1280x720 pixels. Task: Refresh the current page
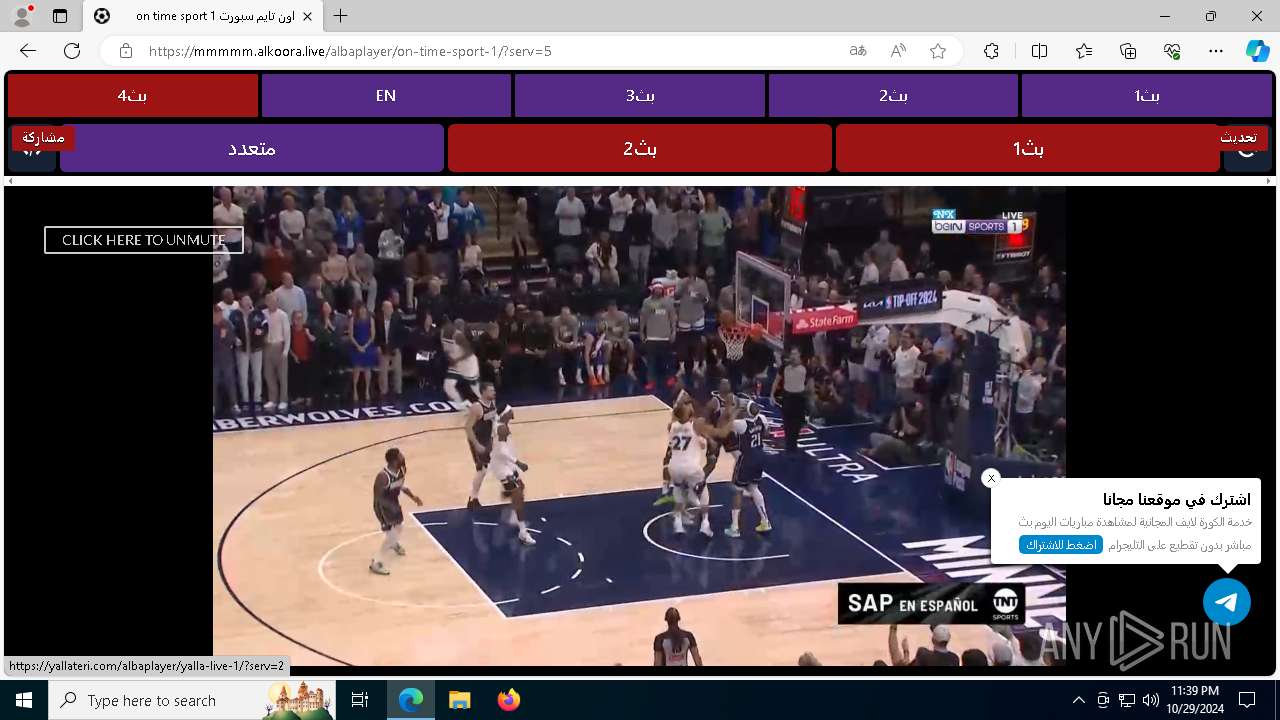(72, 51)
